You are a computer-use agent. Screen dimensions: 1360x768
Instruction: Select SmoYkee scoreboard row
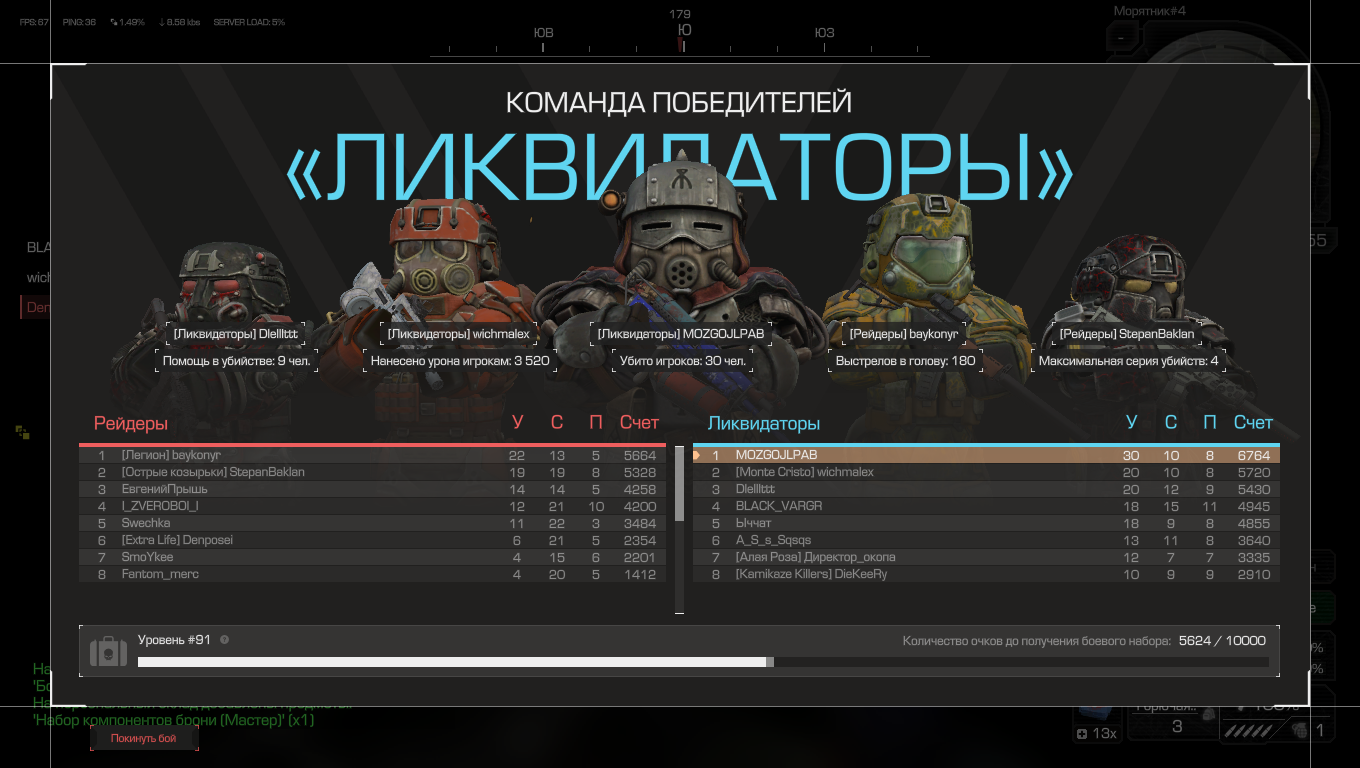point(372,557)
